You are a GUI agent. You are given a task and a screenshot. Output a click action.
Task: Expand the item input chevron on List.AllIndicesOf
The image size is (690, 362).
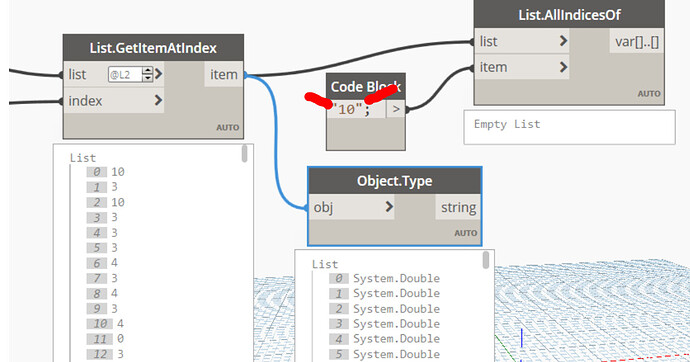pos(563,67)
